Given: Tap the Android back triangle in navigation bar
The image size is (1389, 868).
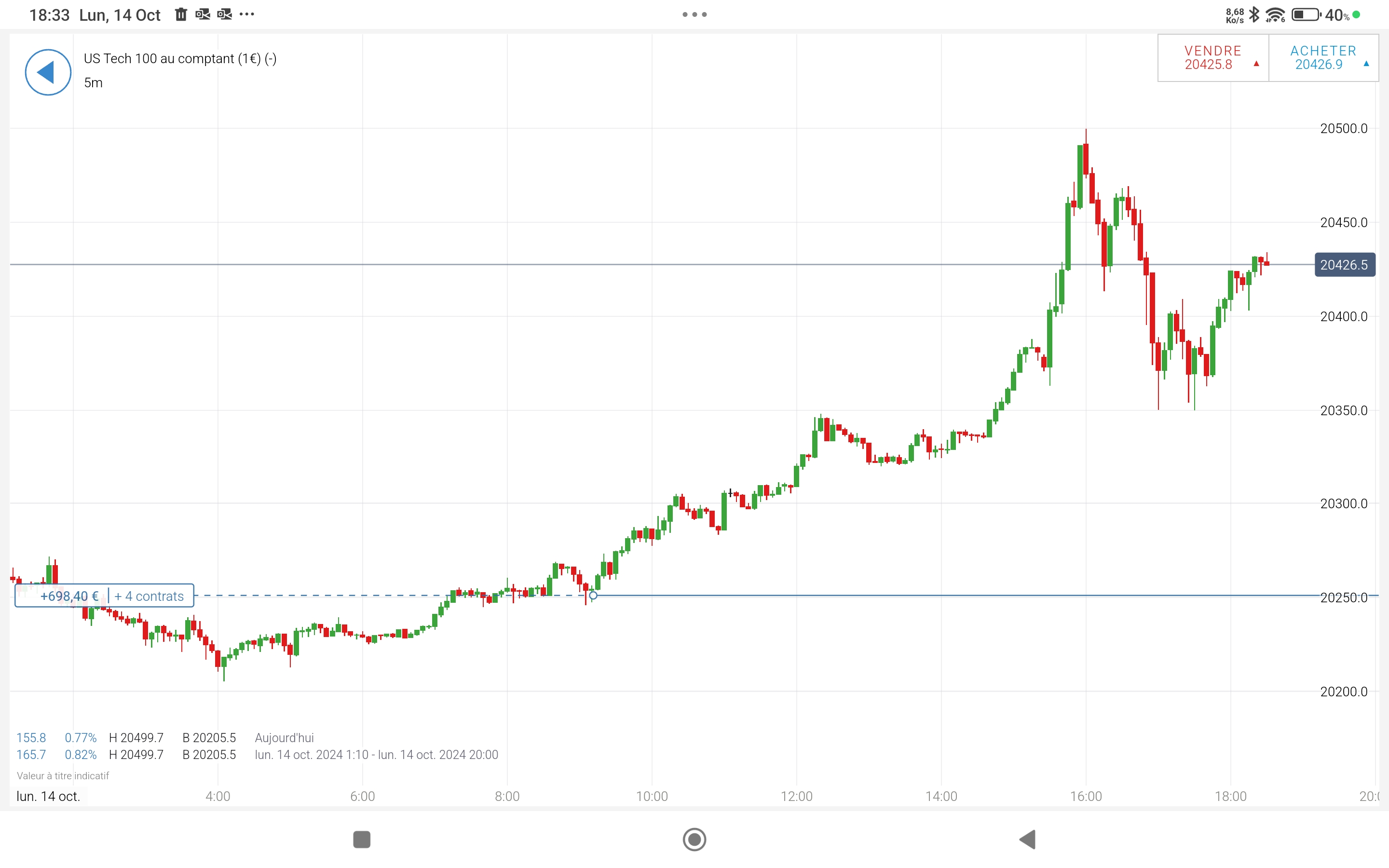Looking at the screenshot, I should tap(1027, 839).
